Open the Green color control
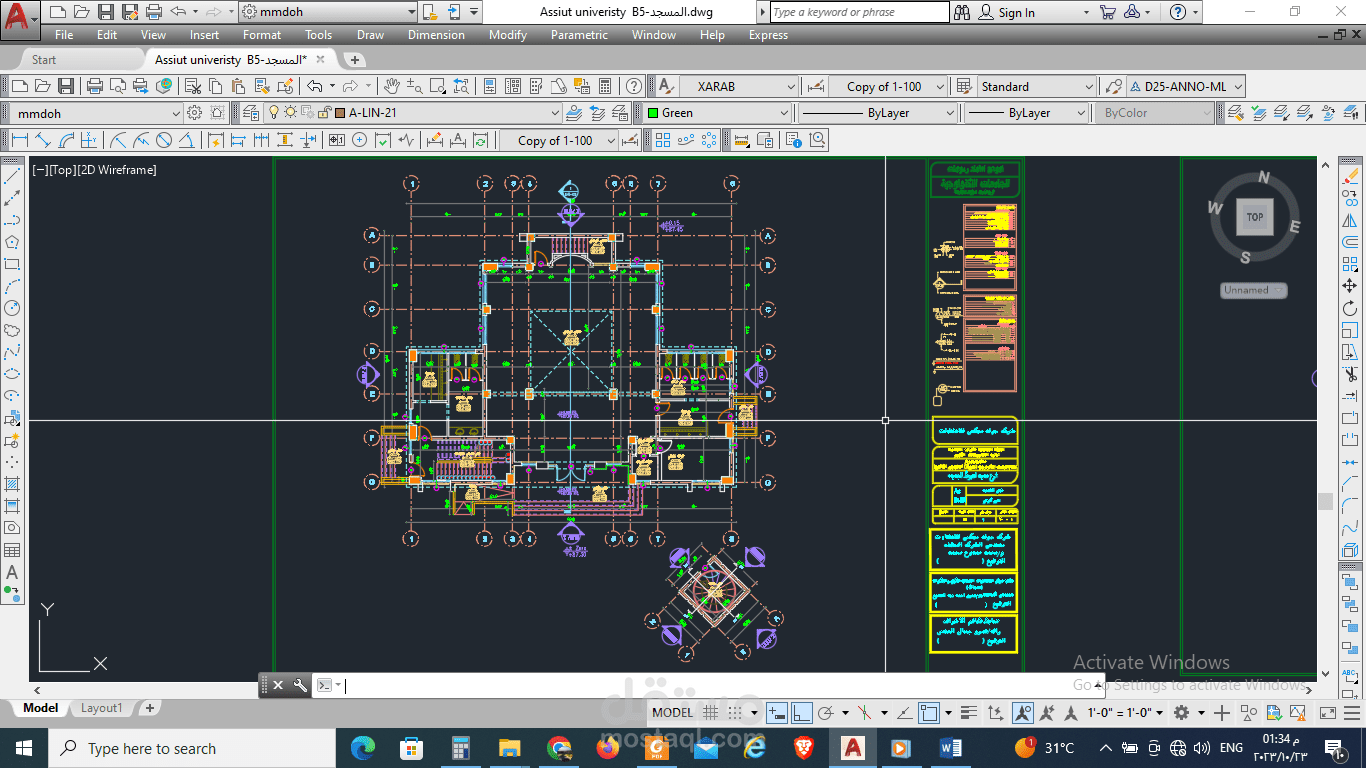The width and height of the screenshot is (1366, 768). 717,113
